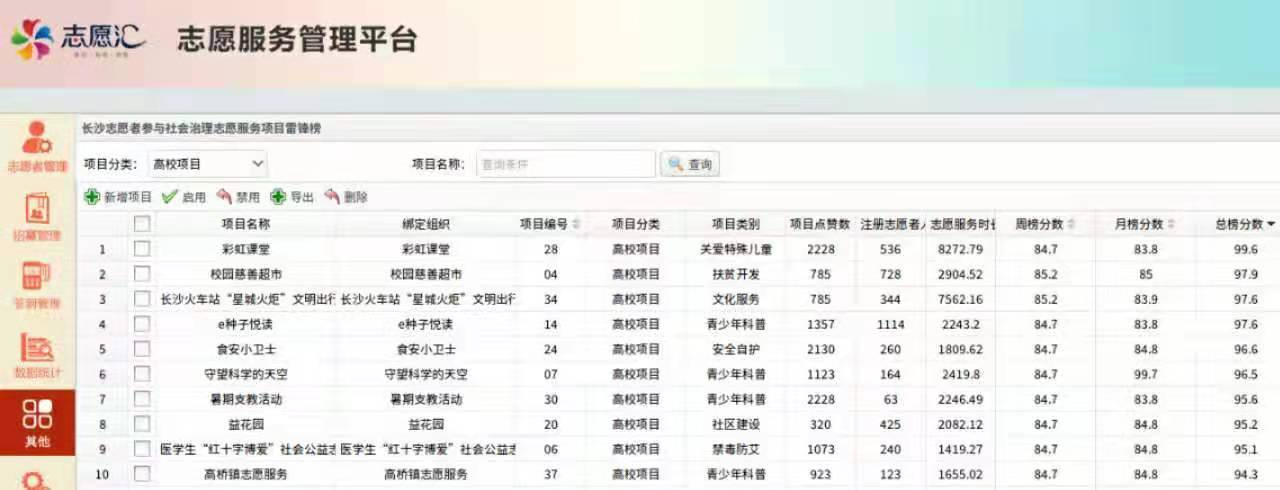Sort by the 项目编号 column header
The image size is (1280, 490).
click(x=549, y=224)
